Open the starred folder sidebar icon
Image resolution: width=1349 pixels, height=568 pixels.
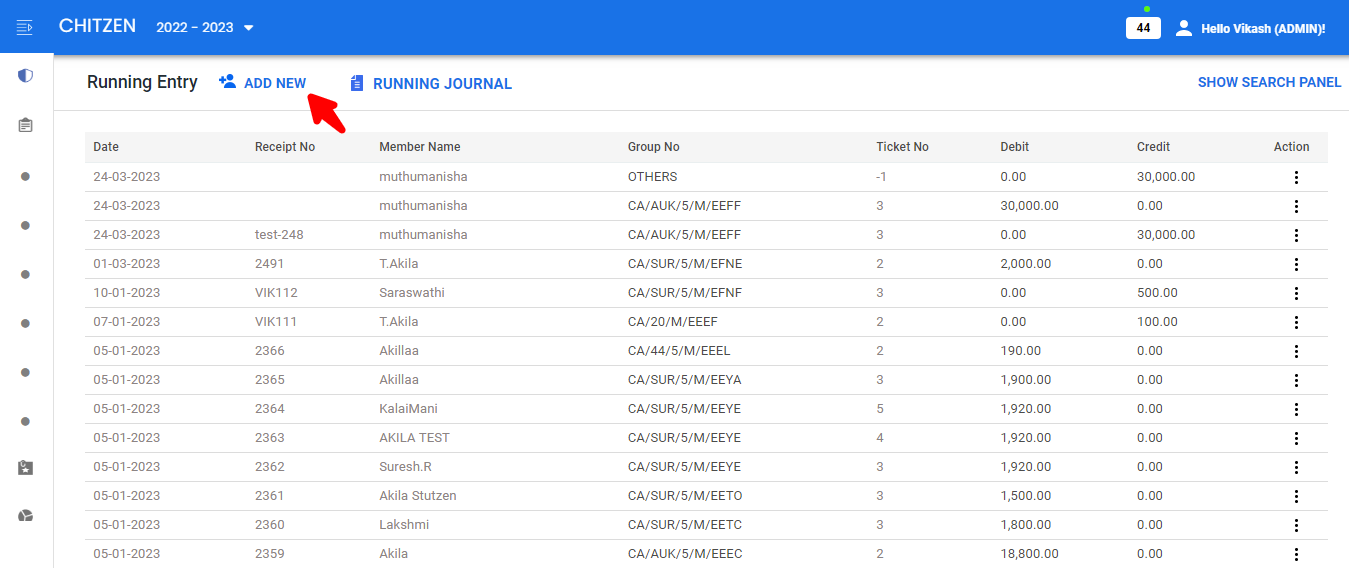26,467
